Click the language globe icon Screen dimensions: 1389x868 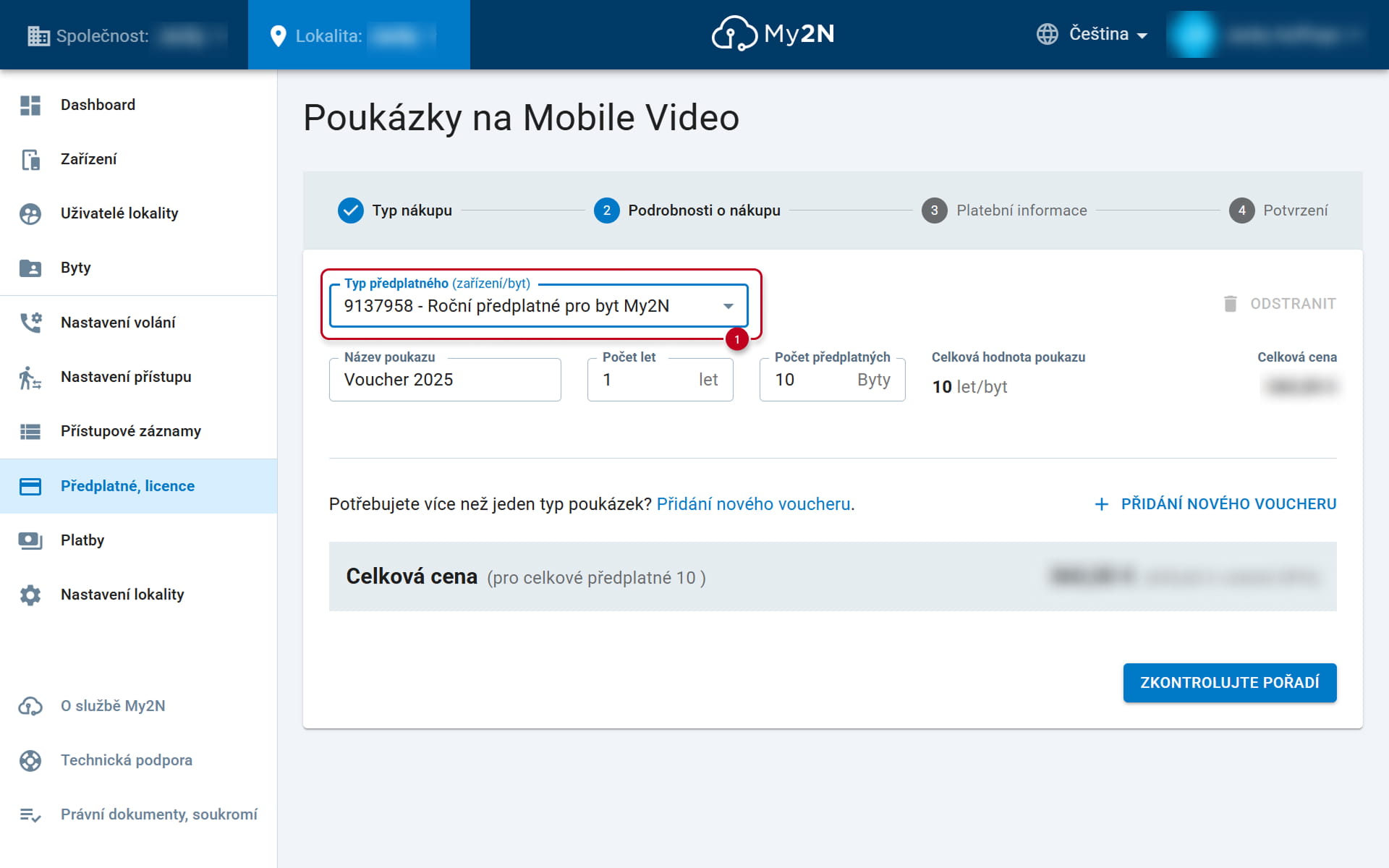(x=1047, y=34)
